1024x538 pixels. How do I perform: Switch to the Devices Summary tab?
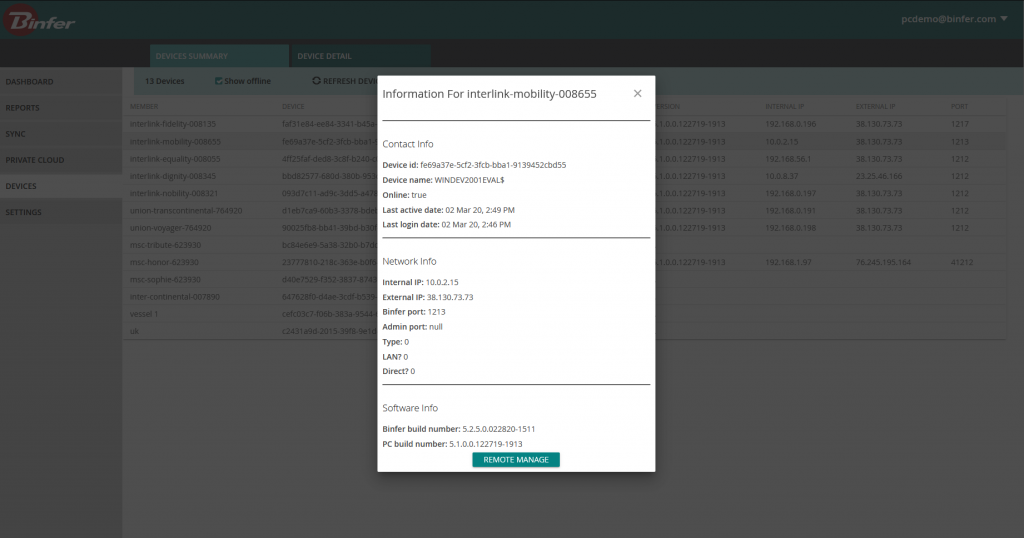219,56
